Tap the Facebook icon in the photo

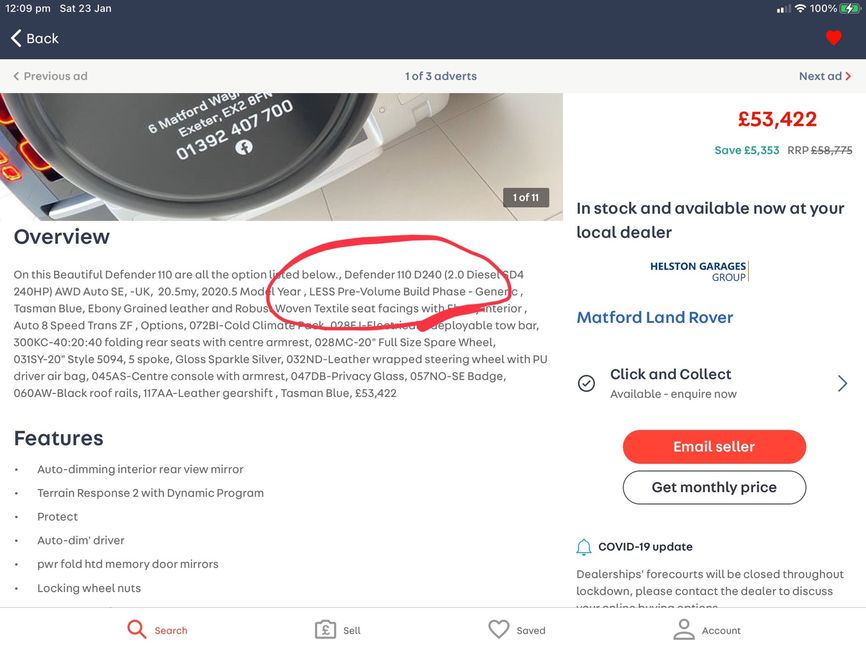click(244, 147)
